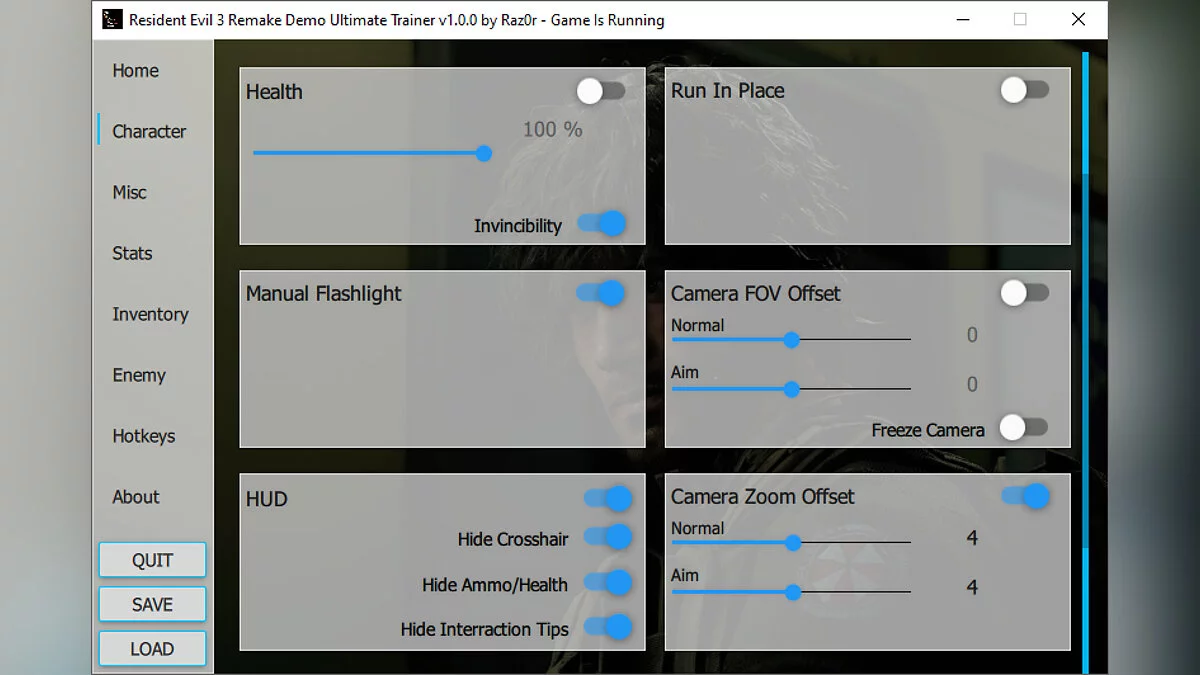The width and height of the screenshot is (1200, 675).
Task: Switch to the Inventory section
Action: (150, 314)
